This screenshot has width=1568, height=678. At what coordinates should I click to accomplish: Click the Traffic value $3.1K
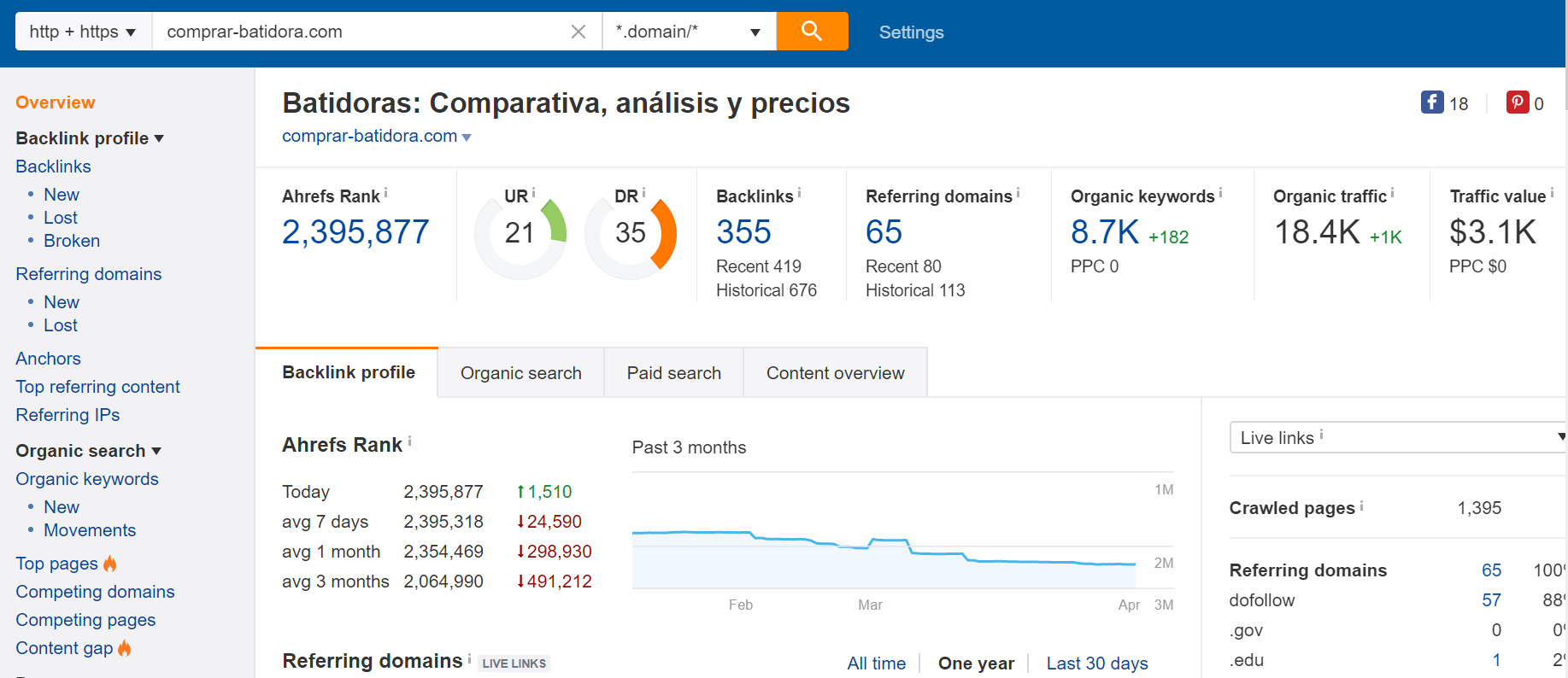point(1493,232)
